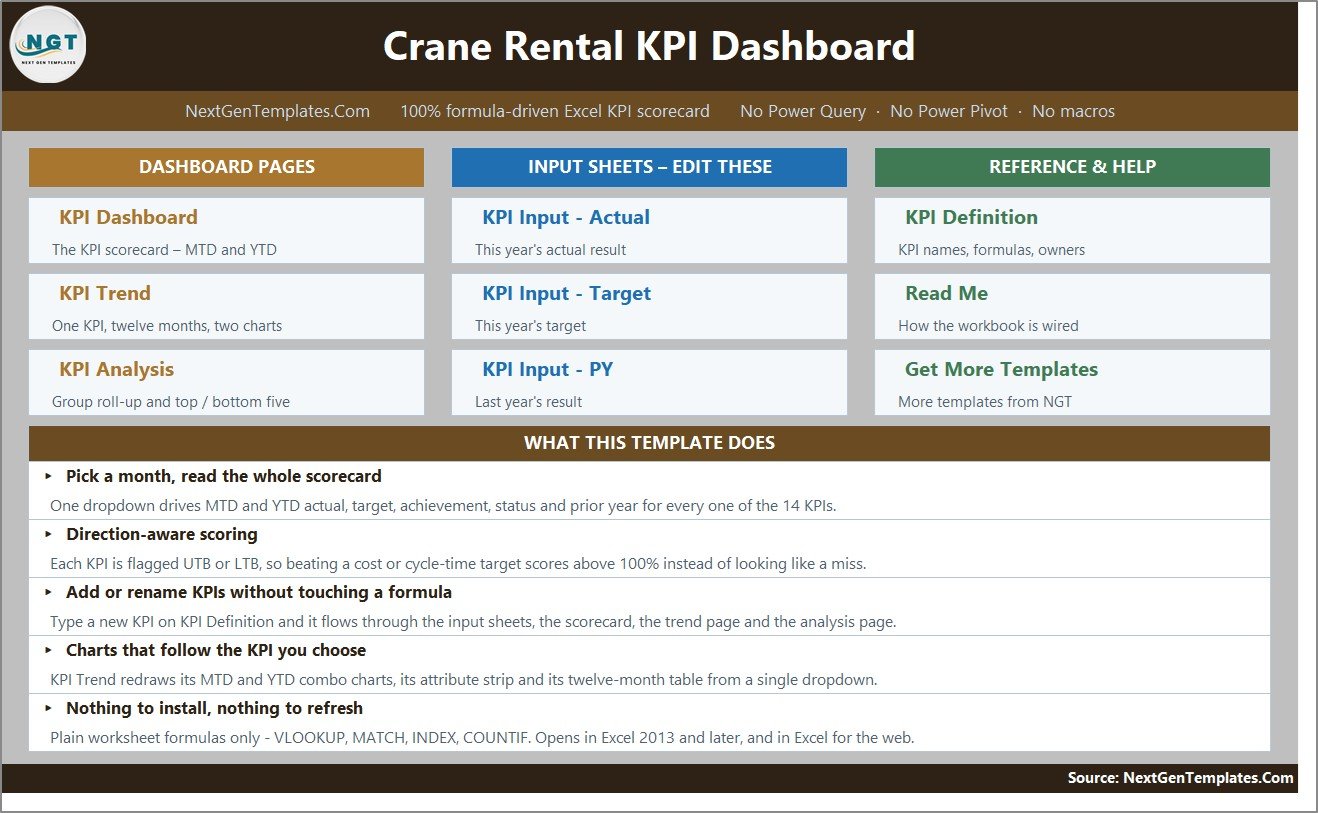
Task: Click 'KPI names, formulas, owners' description
Action: (991, 250)
